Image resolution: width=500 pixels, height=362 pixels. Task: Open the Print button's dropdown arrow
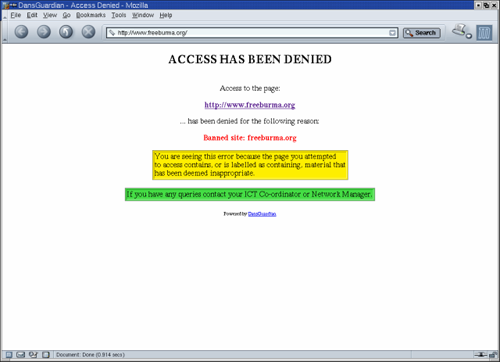pos(469,36)
